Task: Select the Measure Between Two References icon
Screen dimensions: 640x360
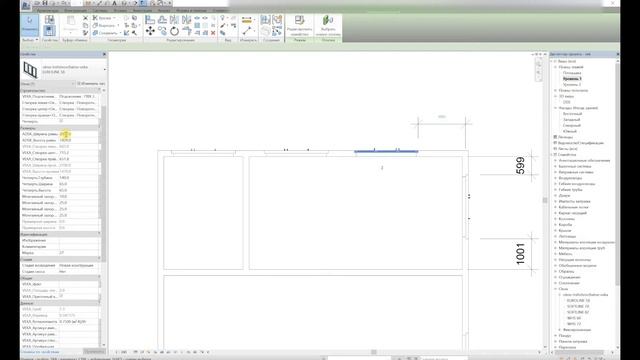Action: pyautogui.click(x=247, y=31)
